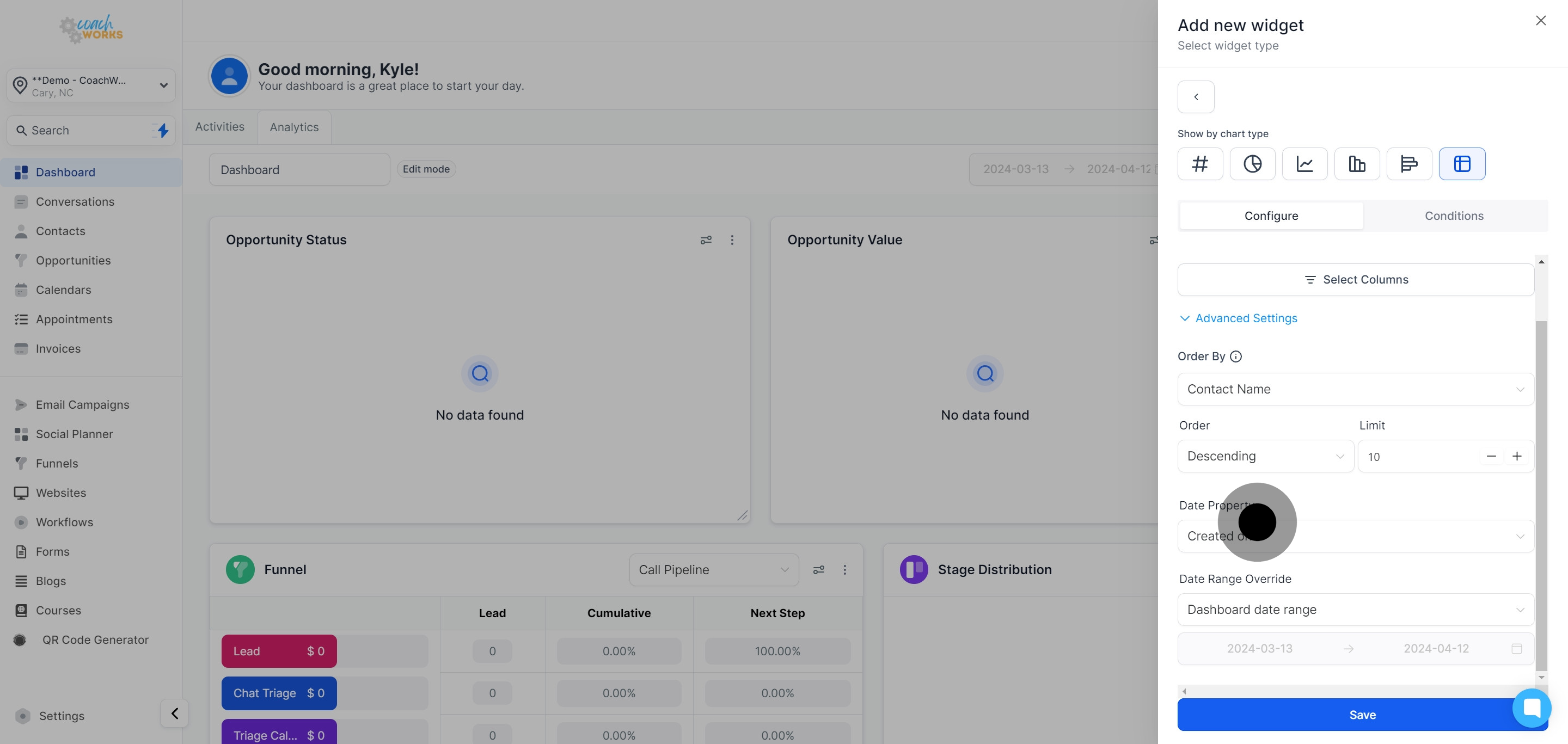
Task: Open the Analytics tab
Action: coord(294,127)
